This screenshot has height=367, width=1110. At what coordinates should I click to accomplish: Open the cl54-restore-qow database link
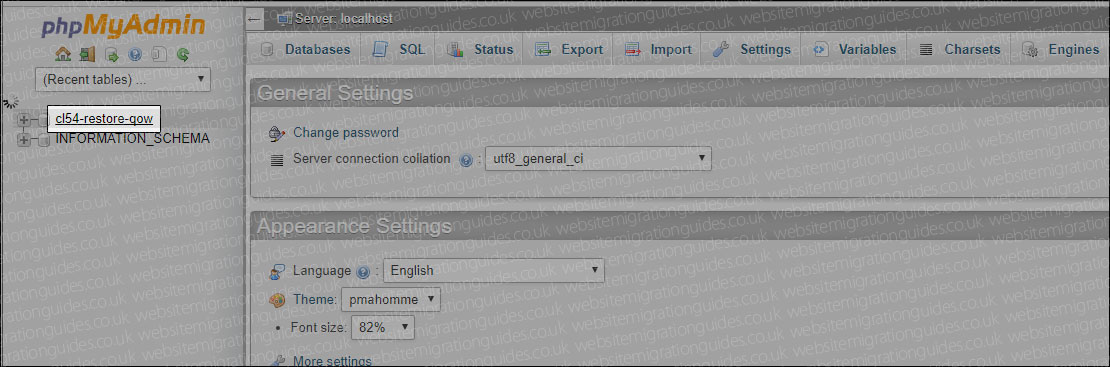tap(104, 119)
